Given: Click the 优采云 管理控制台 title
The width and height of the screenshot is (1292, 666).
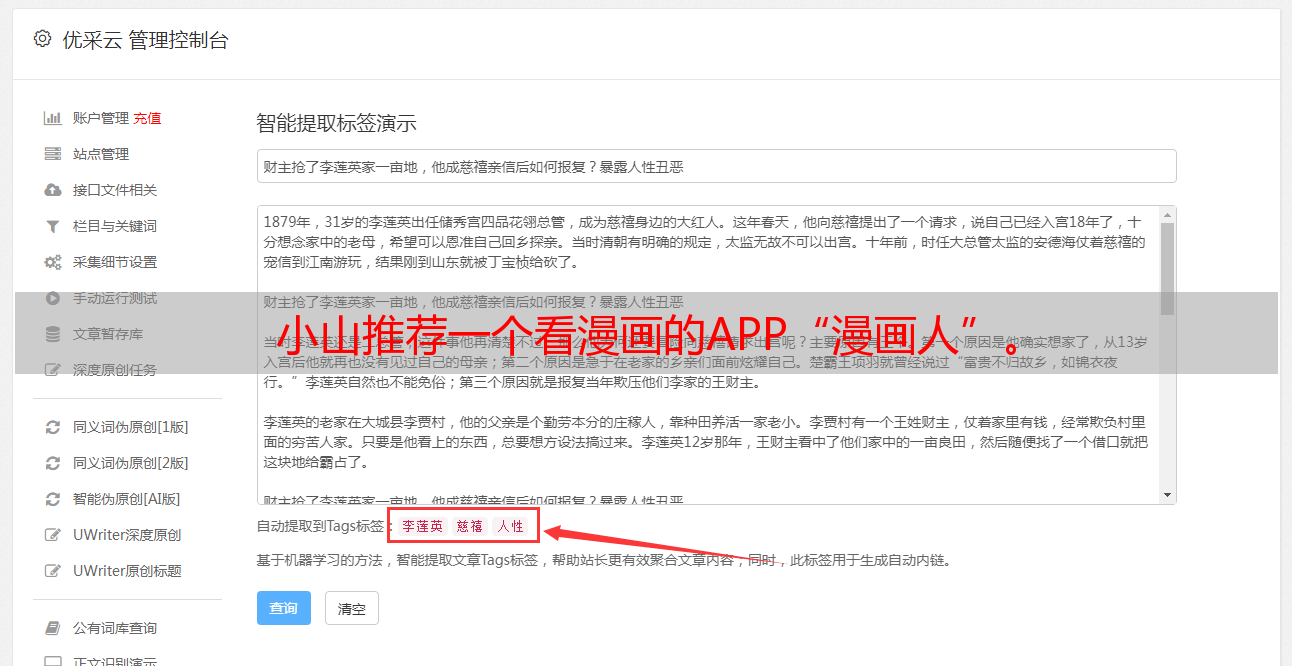Looking at the screenshot, I should (x=146, y=40).
